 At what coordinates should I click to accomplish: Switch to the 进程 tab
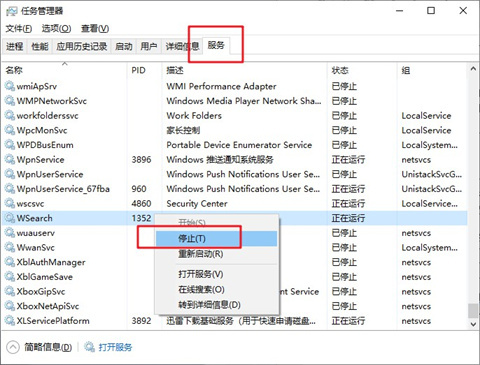[15, 46]
